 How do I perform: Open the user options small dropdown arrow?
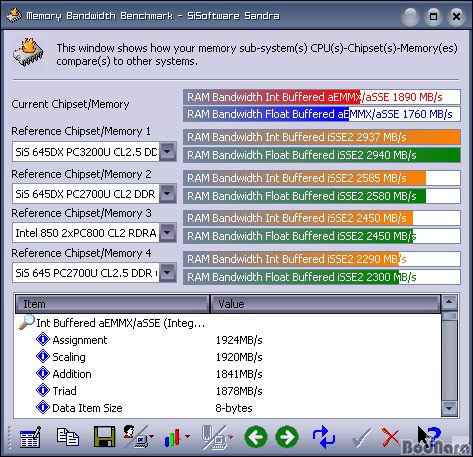pos(152,436)
